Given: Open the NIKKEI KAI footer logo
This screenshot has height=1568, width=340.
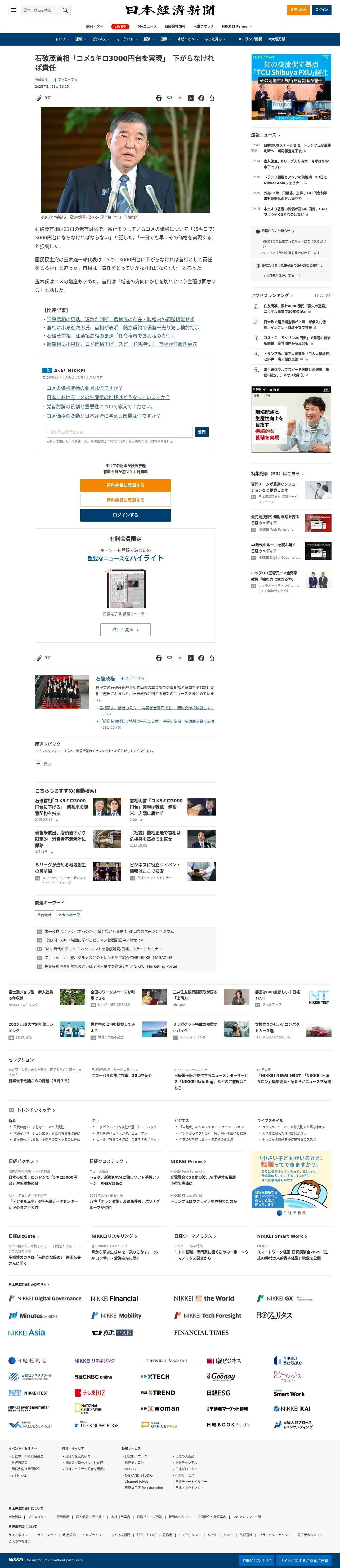Looking at the screenshot, I should click(x=292, y=1408).
